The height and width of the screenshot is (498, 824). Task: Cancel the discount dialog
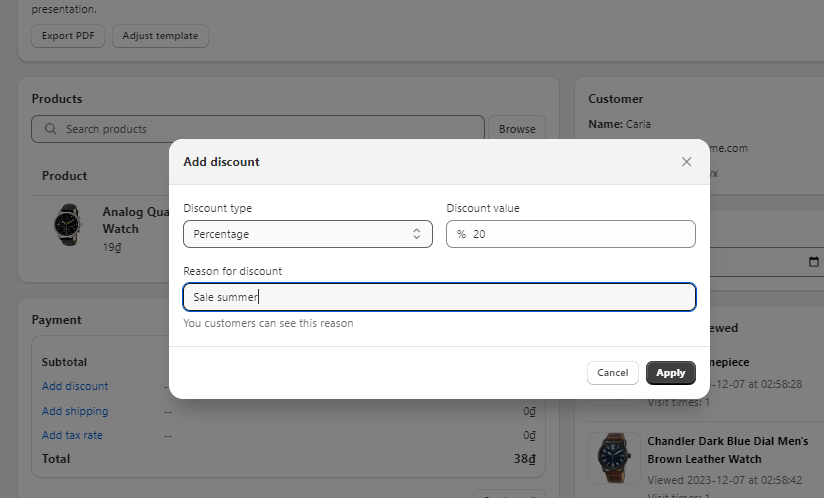point(612,373)
